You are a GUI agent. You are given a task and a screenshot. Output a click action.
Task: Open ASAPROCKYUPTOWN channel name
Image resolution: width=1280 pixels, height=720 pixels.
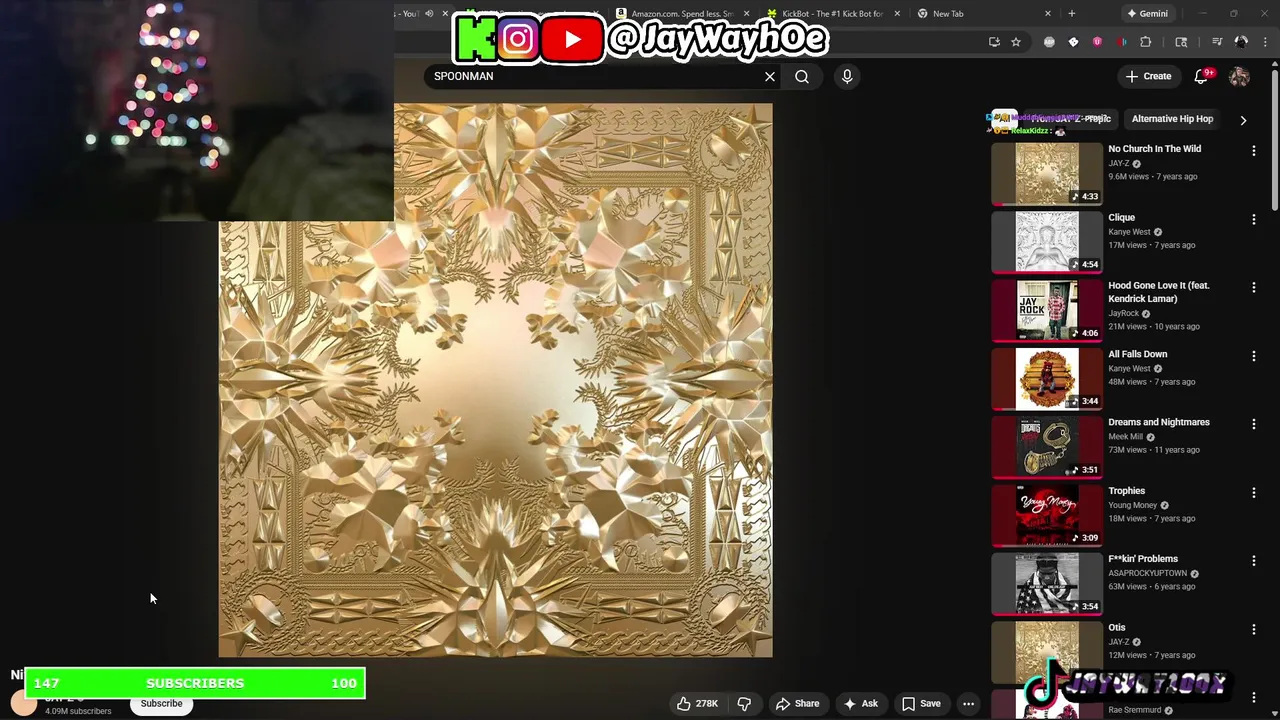1147,574
